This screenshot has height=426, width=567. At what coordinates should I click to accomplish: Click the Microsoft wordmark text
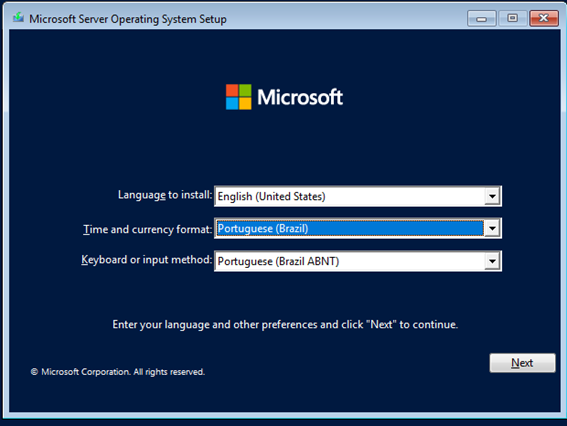point(300,97)
